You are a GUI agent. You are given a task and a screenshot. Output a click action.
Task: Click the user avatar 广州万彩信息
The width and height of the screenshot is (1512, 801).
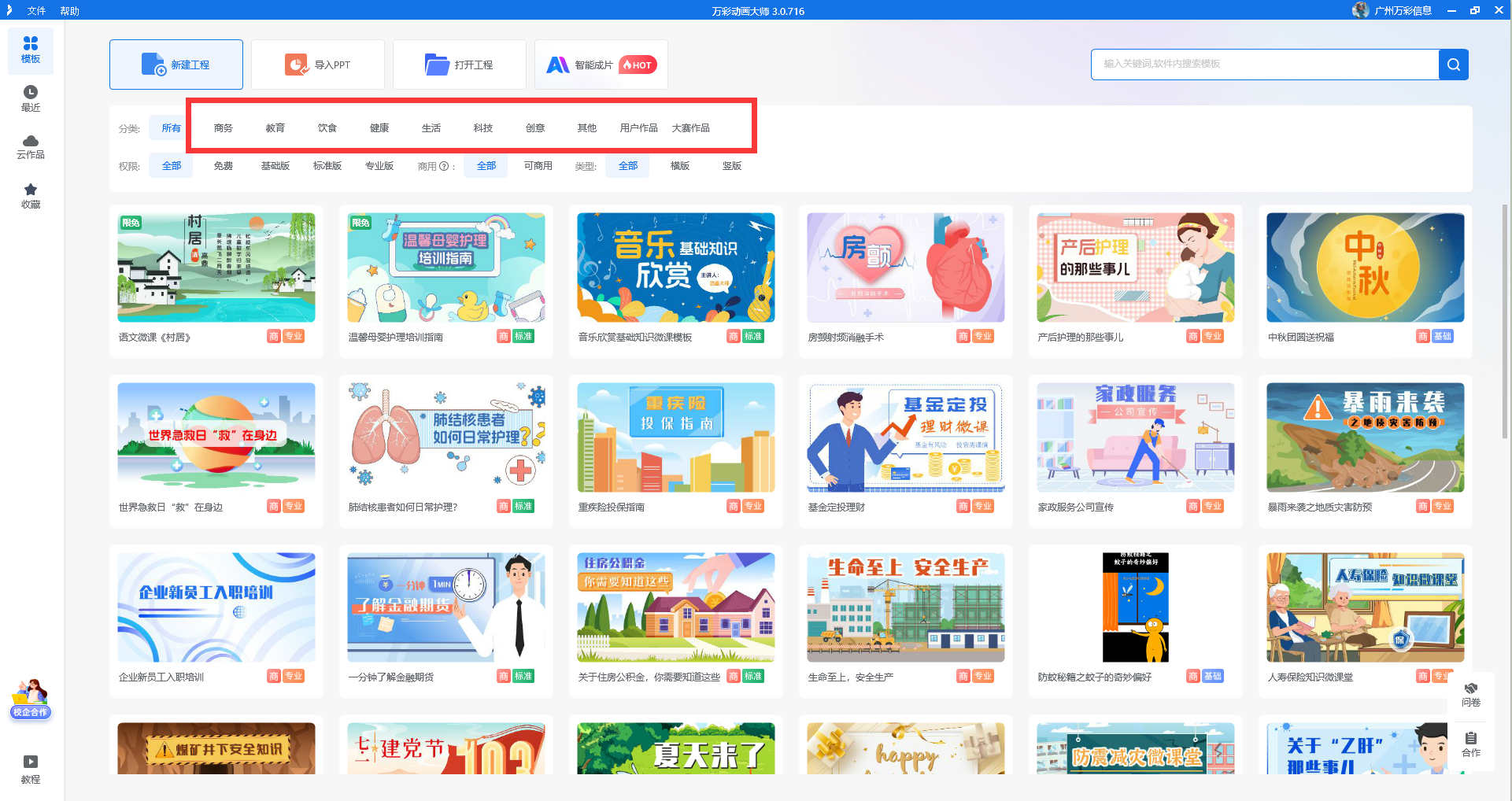1360,10
